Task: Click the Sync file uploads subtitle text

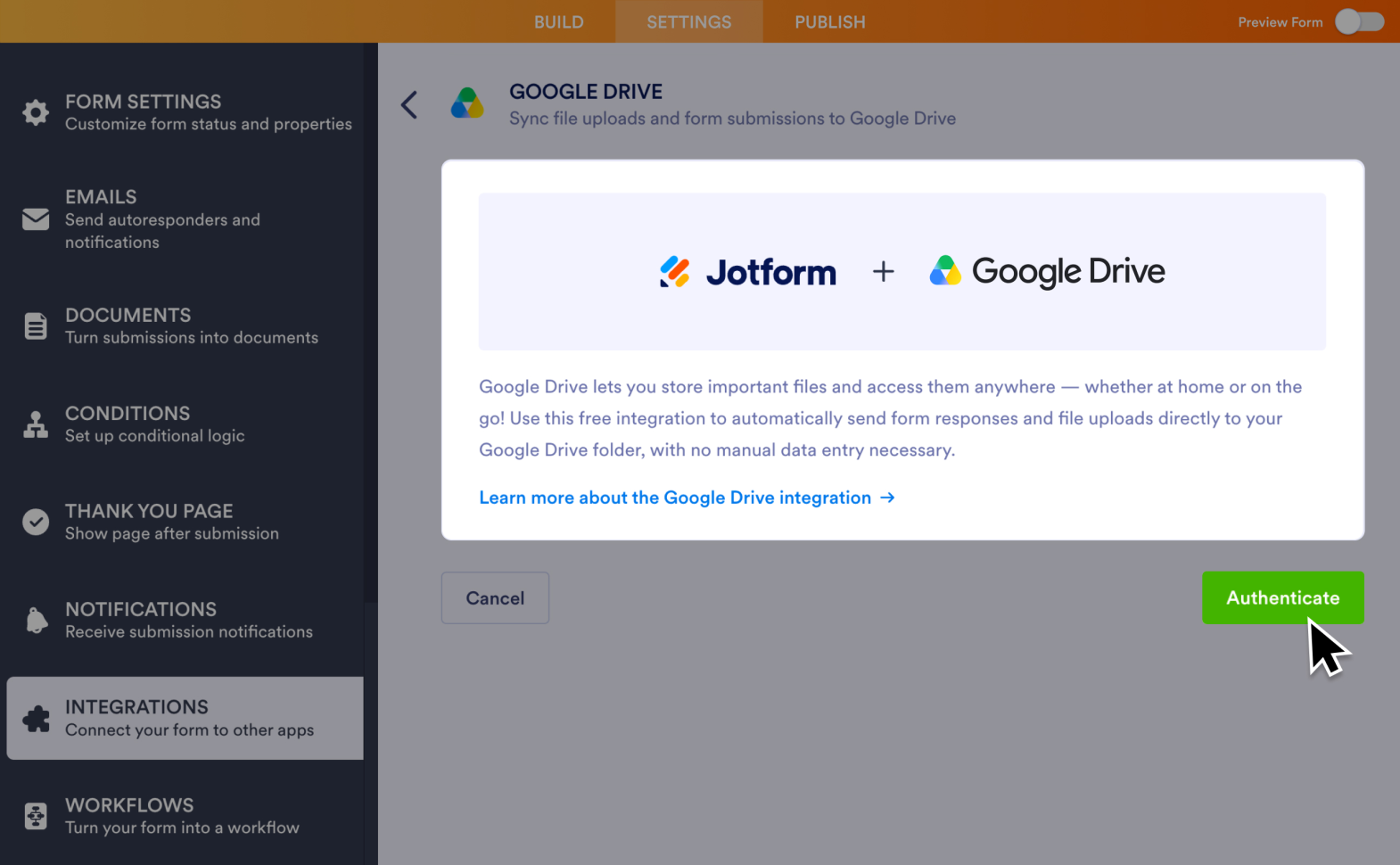Action: 732,119
